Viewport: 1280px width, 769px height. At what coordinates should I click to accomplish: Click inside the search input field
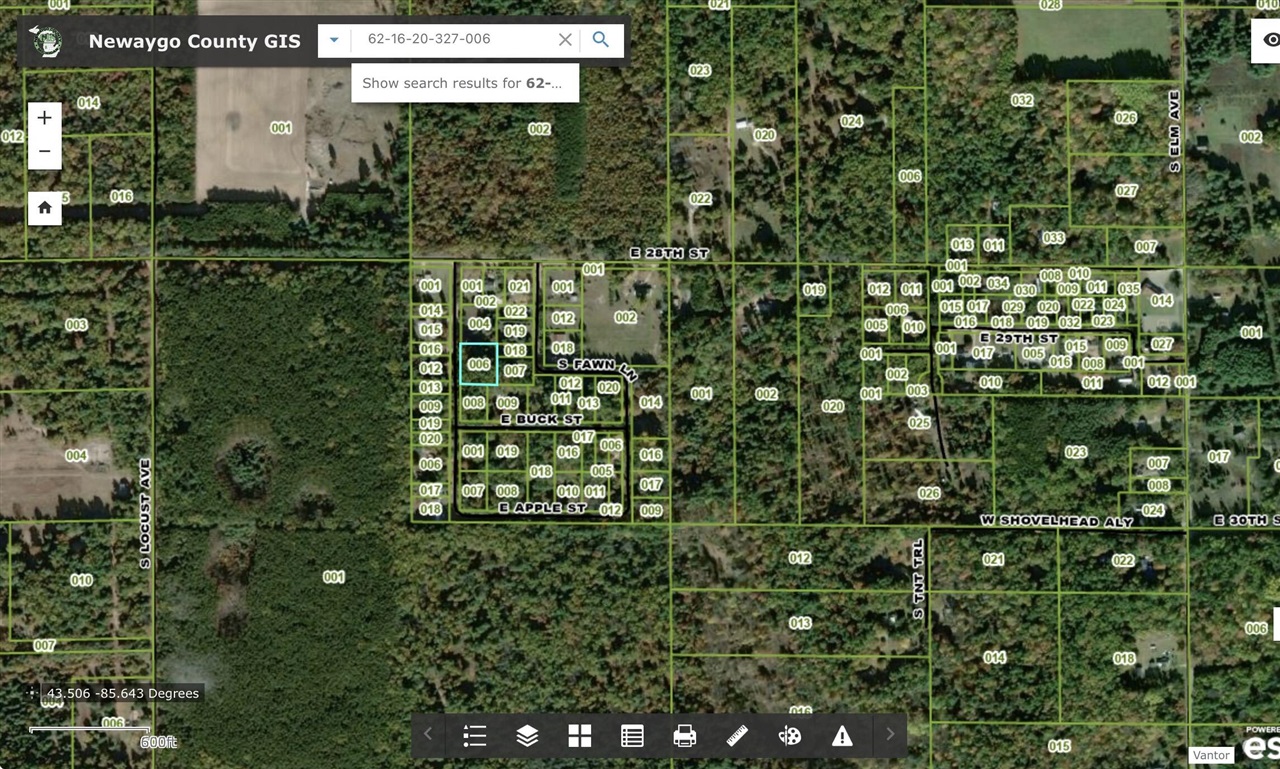pos(450,39)
